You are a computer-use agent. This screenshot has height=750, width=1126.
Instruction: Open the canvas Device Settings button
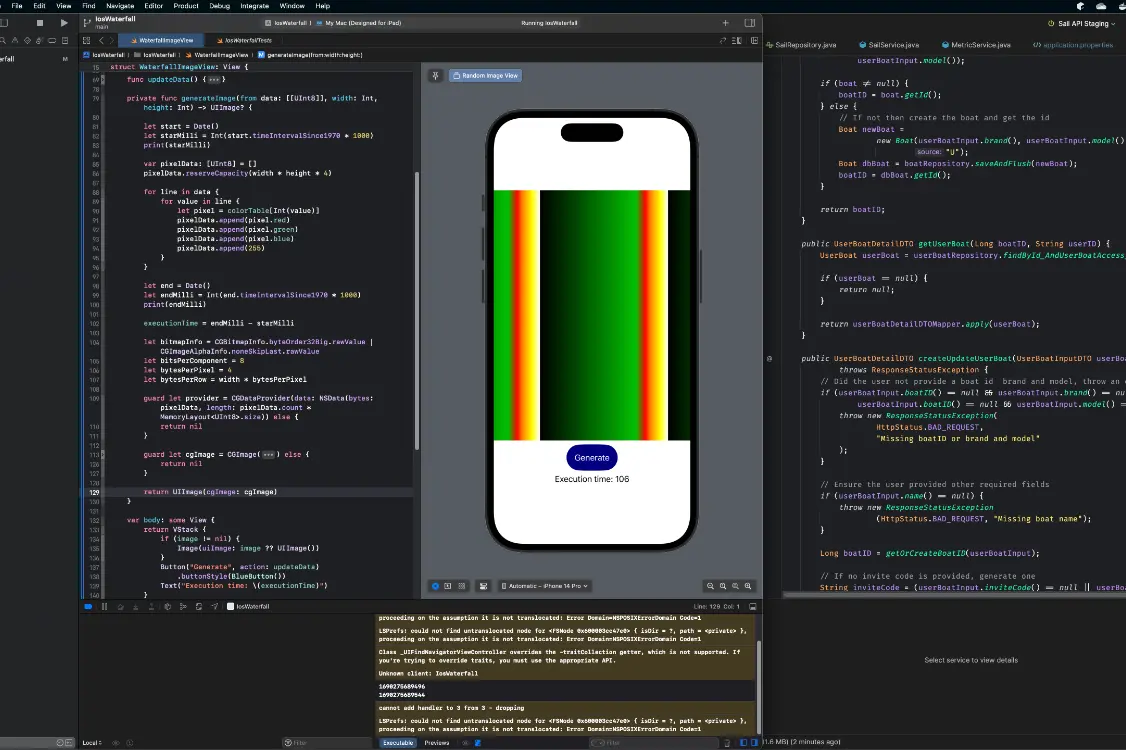coord(483,586)
